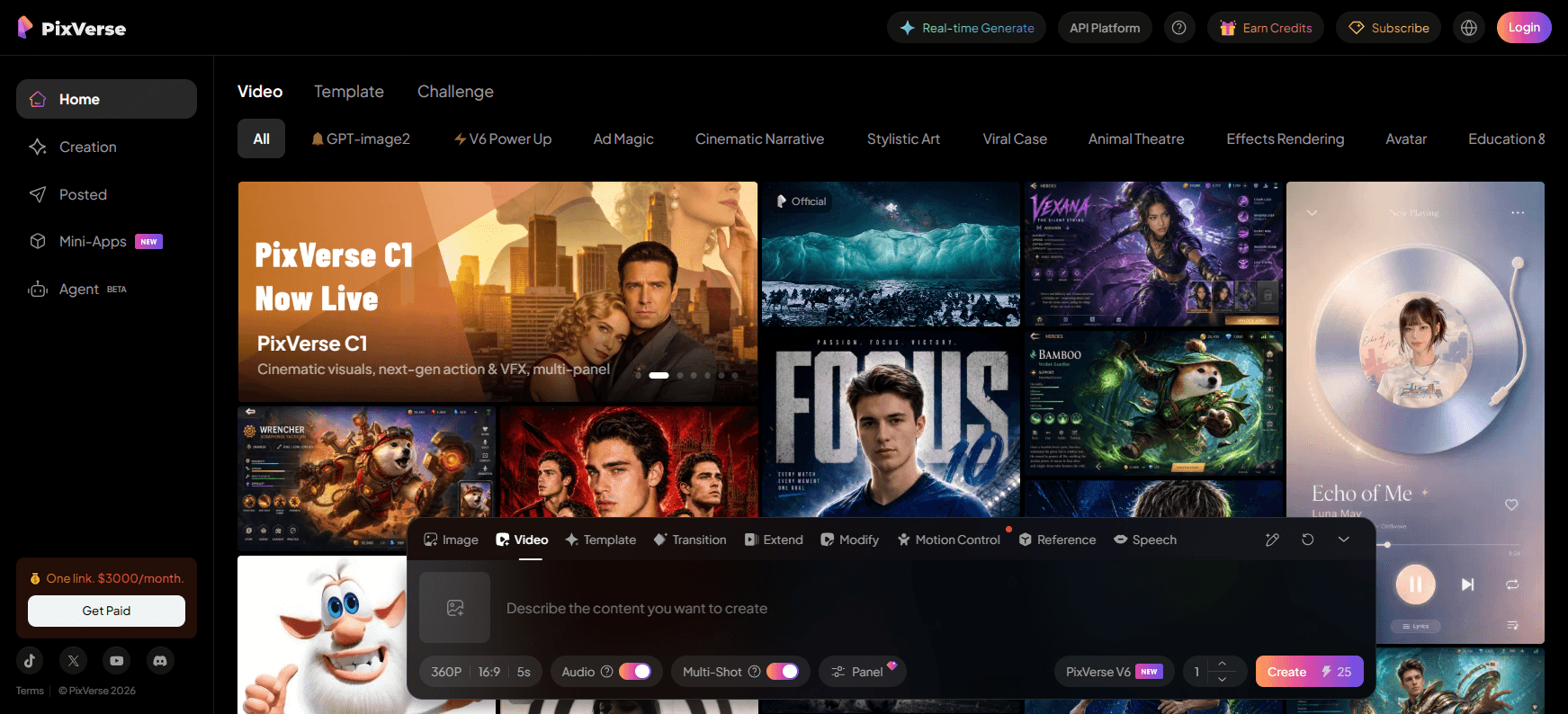Filter by Avatar category
This screenshot has height=714, width=1568.
(x=1406, y=138)
